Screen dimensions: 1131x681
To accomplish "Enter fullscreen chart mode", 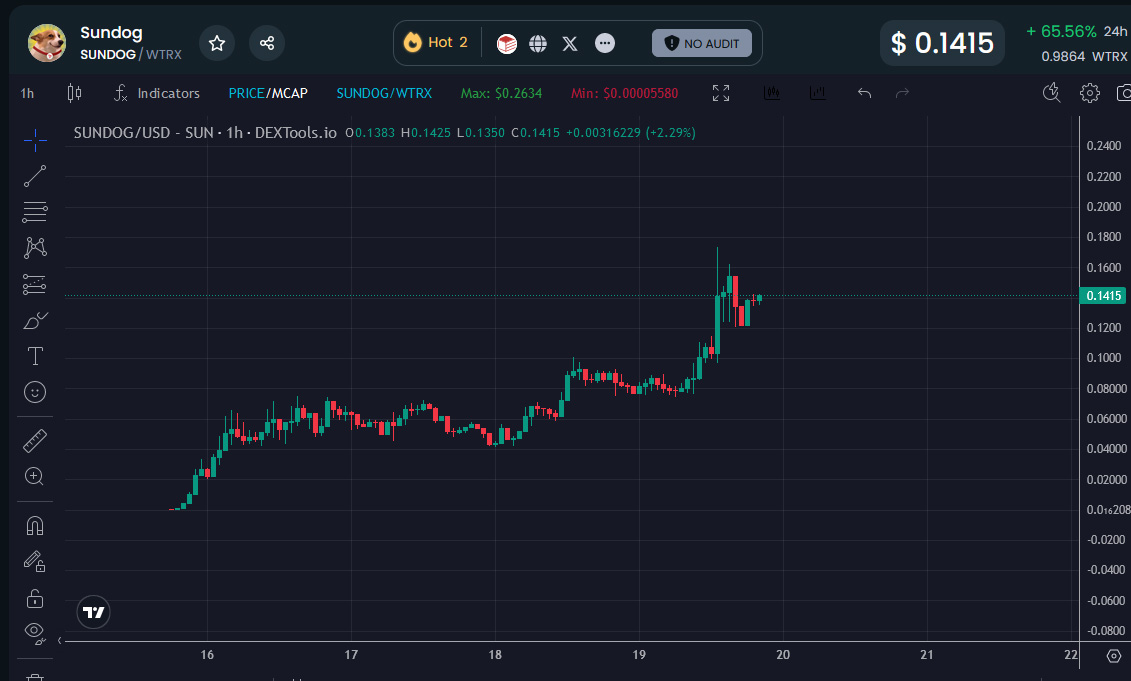I will click(x=721, y=93).
